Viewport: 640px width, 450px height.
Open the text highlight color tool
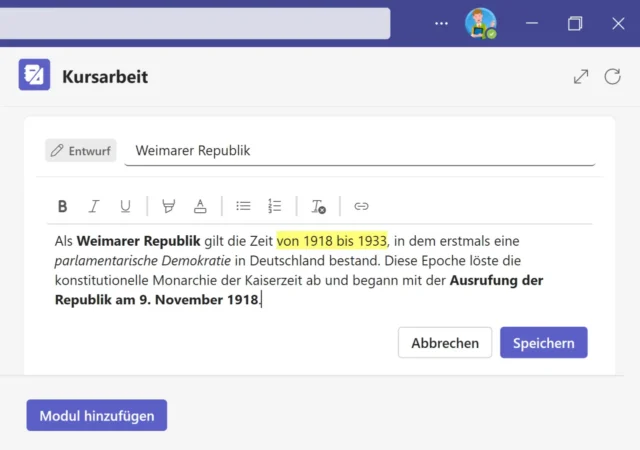click(x=168, y=206)
